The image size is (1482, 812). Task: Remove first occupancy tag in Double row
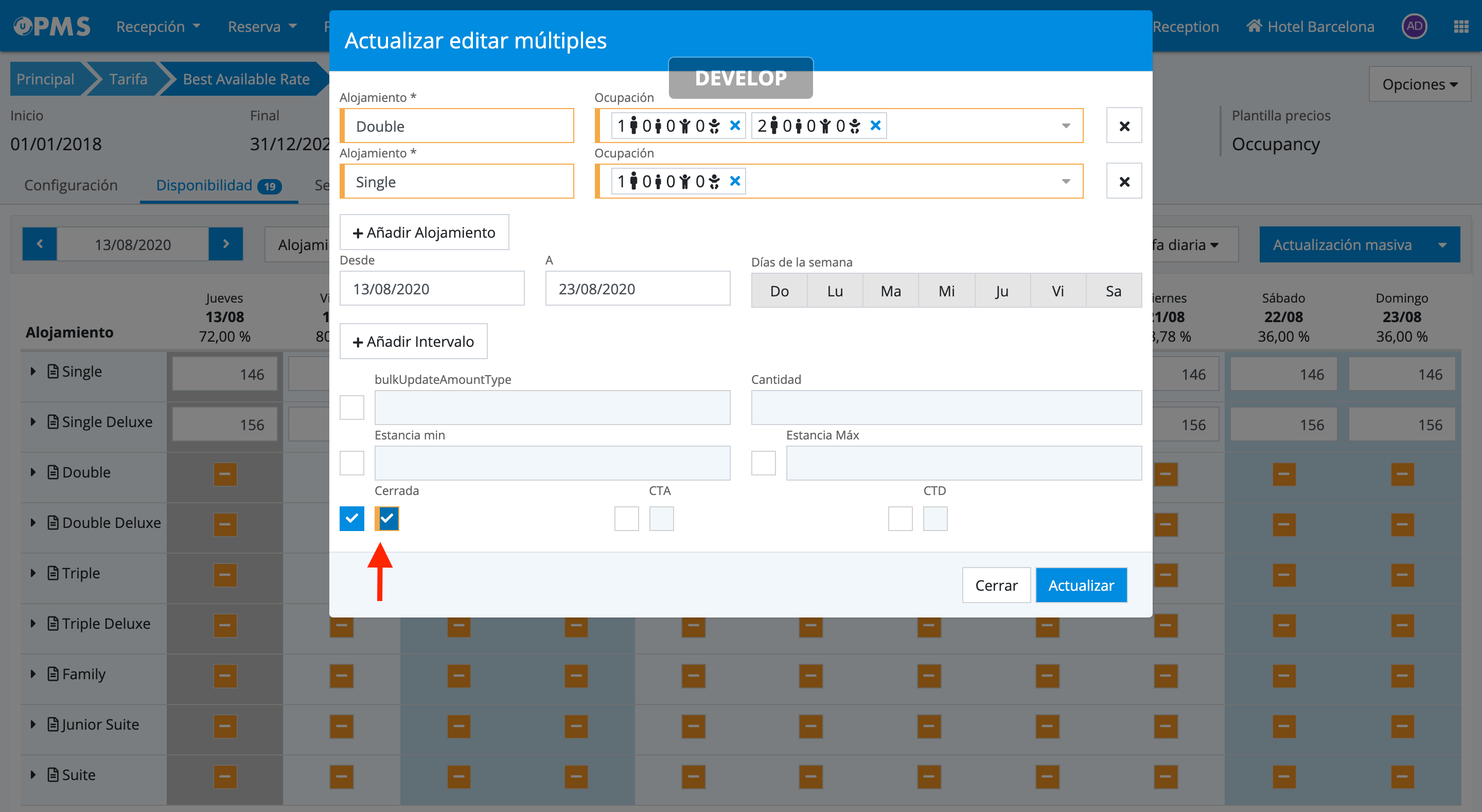click(x=735, y=126)
